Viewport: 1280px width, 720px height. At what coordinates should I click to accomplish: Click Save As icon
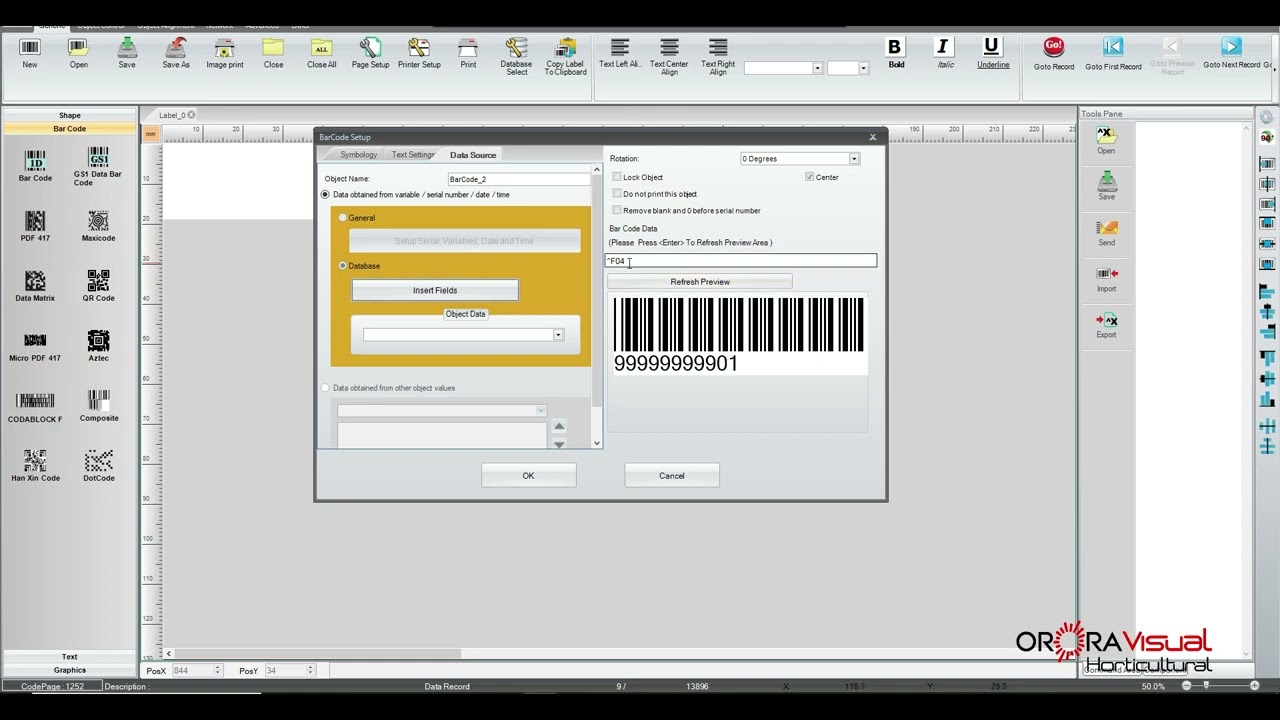pyautogui.click(x=176, y=53)
